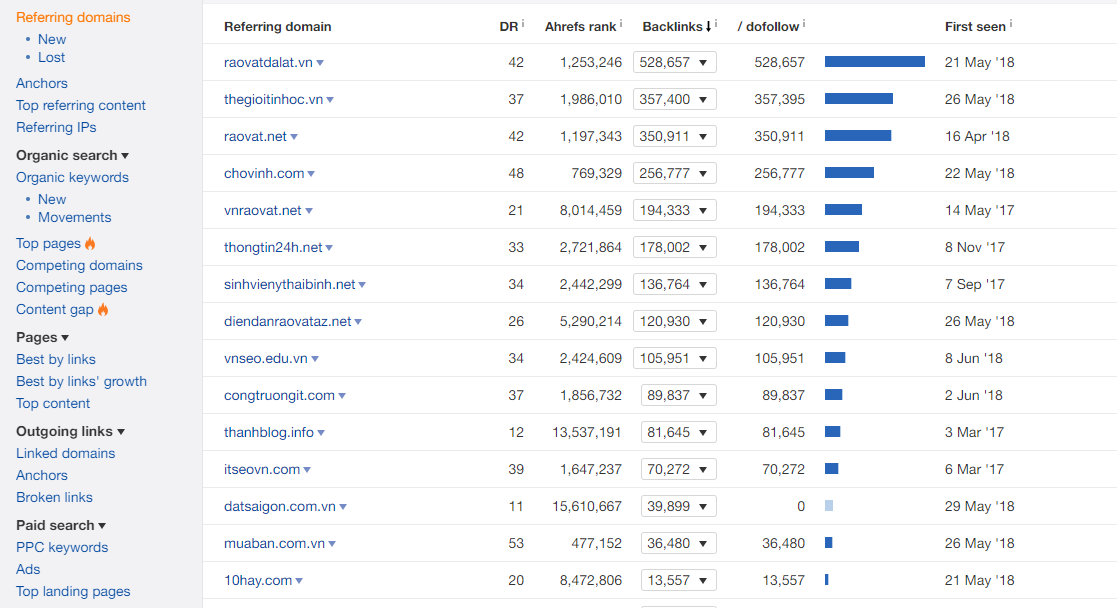Click the dofollow bar for raovatdalat.vn
The image size is (1117, 608).
pos(875,62)
